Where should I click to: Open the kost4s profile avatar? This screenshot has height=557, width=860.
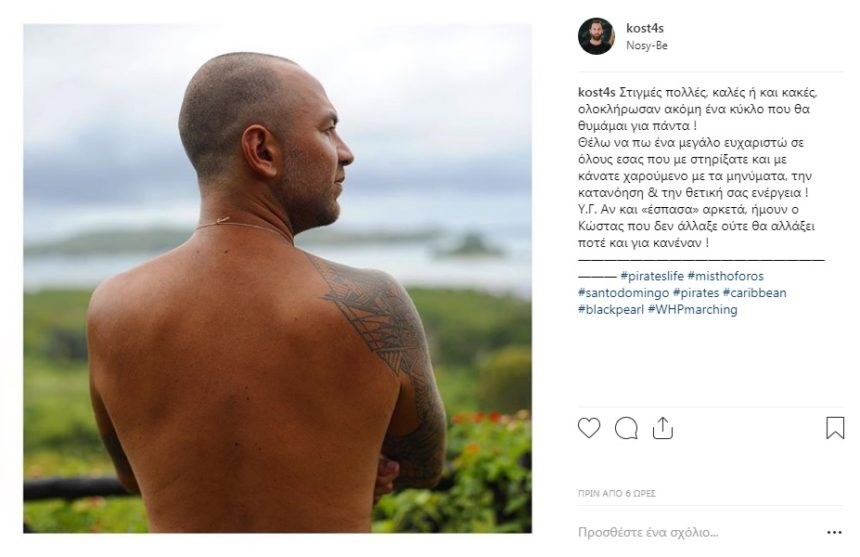pos(596,36)
